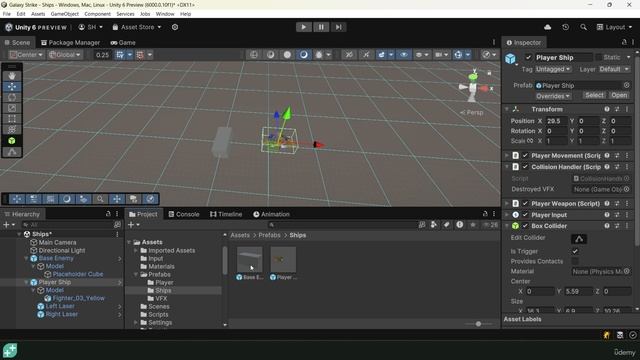The width and height of the screenshot is (640, 360).
Task: Expand Imported Assets folder
Action: tap(136, 250)
